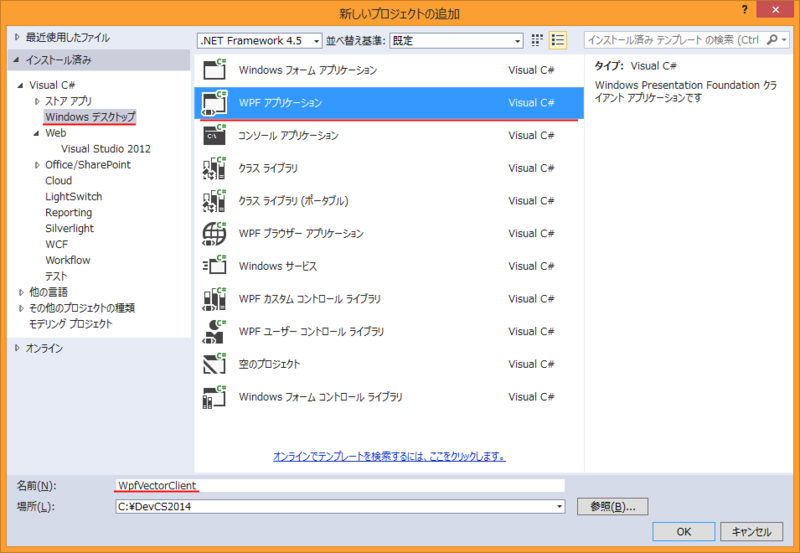
Task: Select Visual Studio 2012 tree item
Action: coord(106,149)
